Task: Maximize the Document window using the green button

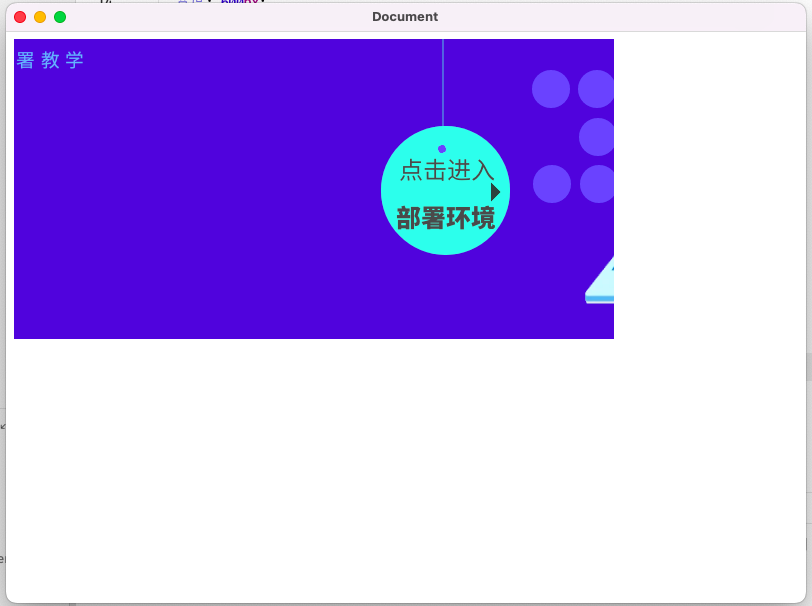Action: [60, 17]
